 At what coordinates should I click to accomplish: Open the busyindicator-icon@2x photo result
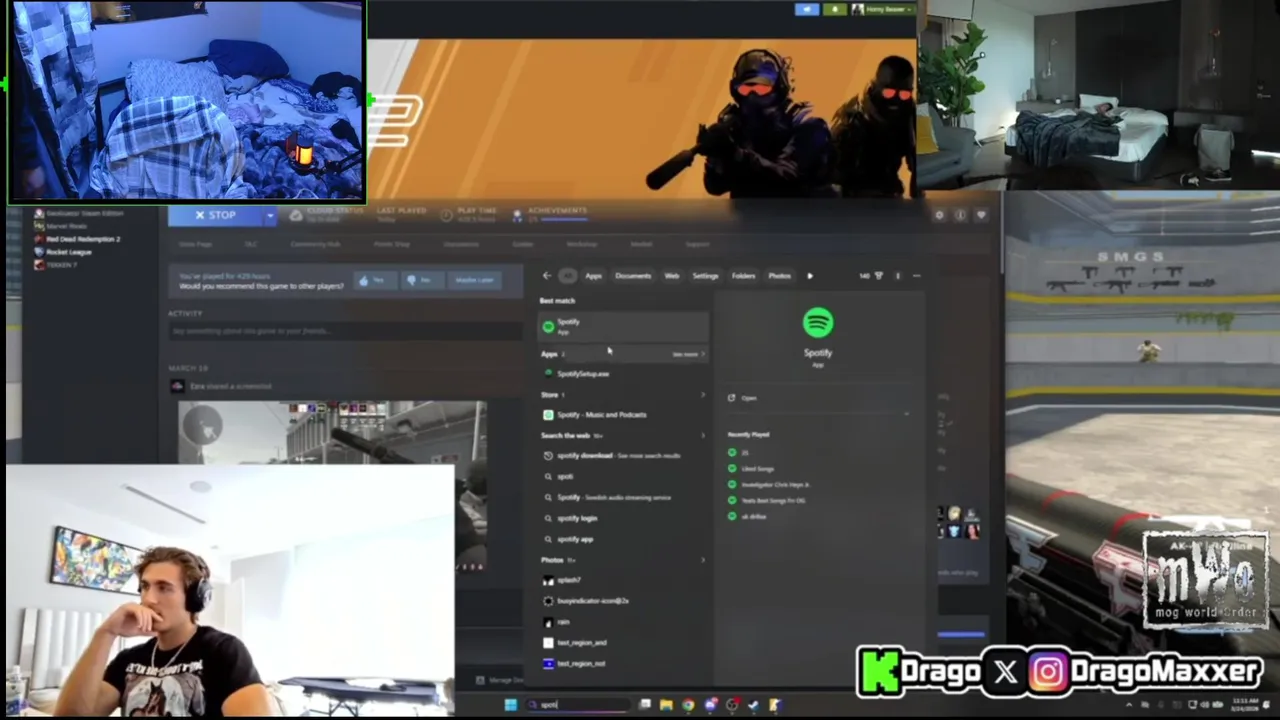(x=624, y=601)
